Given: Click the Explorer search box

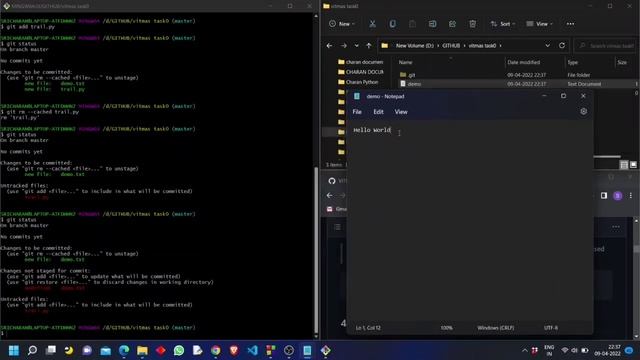Looking at the screenshot, I should [x=606, y=46].
